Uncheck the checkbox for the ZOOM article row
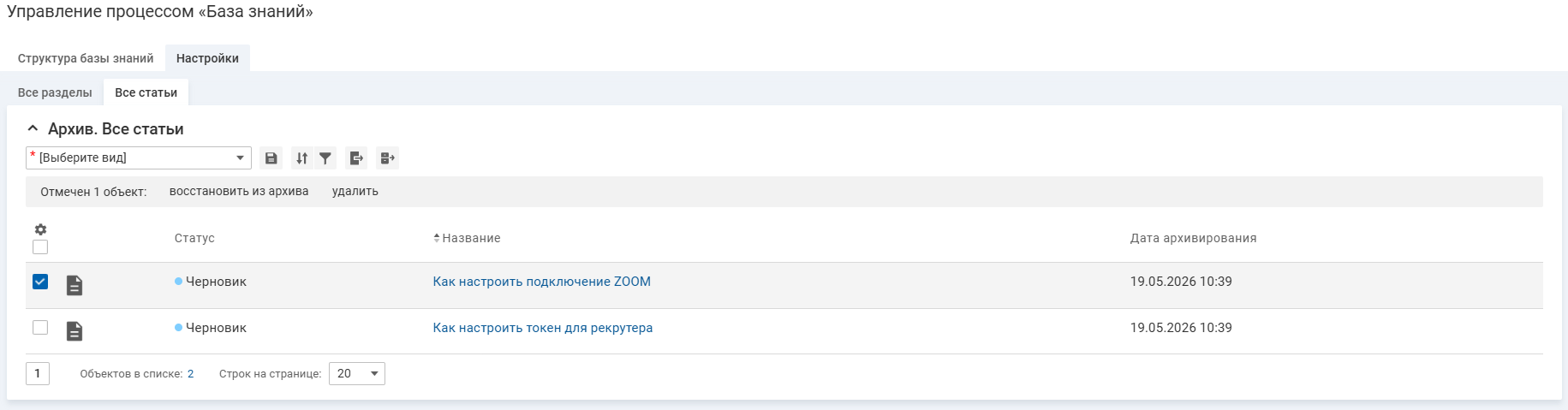Viewport: 1568px width, 410px height. pyautogui.click(x=40, y=282)
